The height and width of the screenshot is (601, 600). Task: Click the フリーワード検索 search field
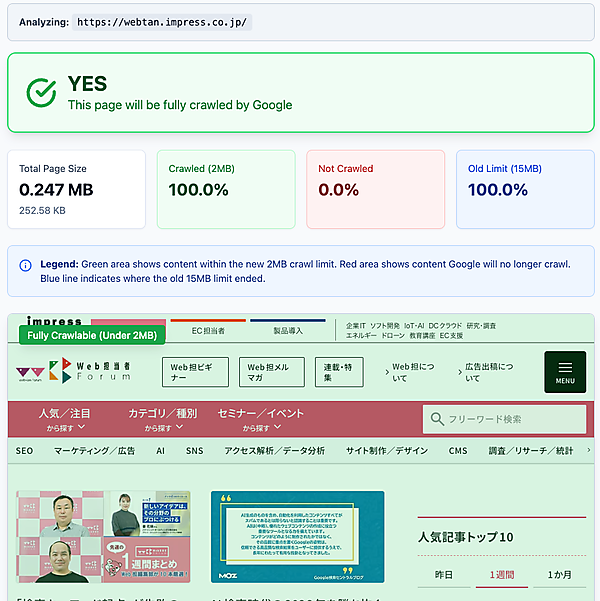pyautogui.click(x=504, y=419)
